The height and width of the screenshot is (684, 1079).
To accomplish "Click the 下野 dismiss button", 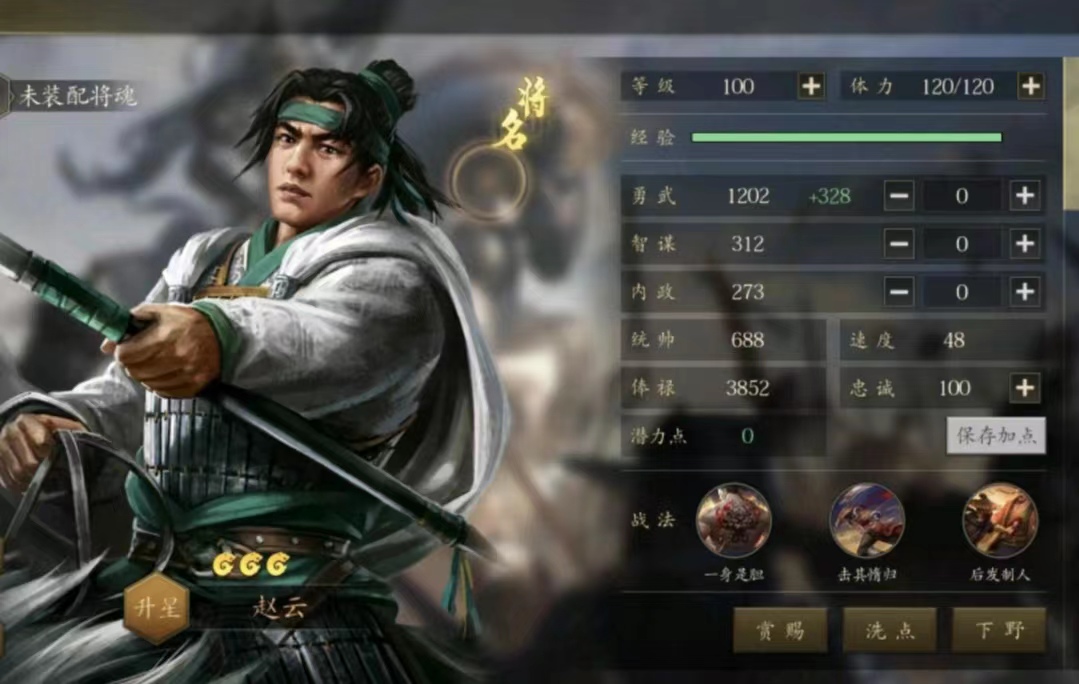I will click(999, 630).
